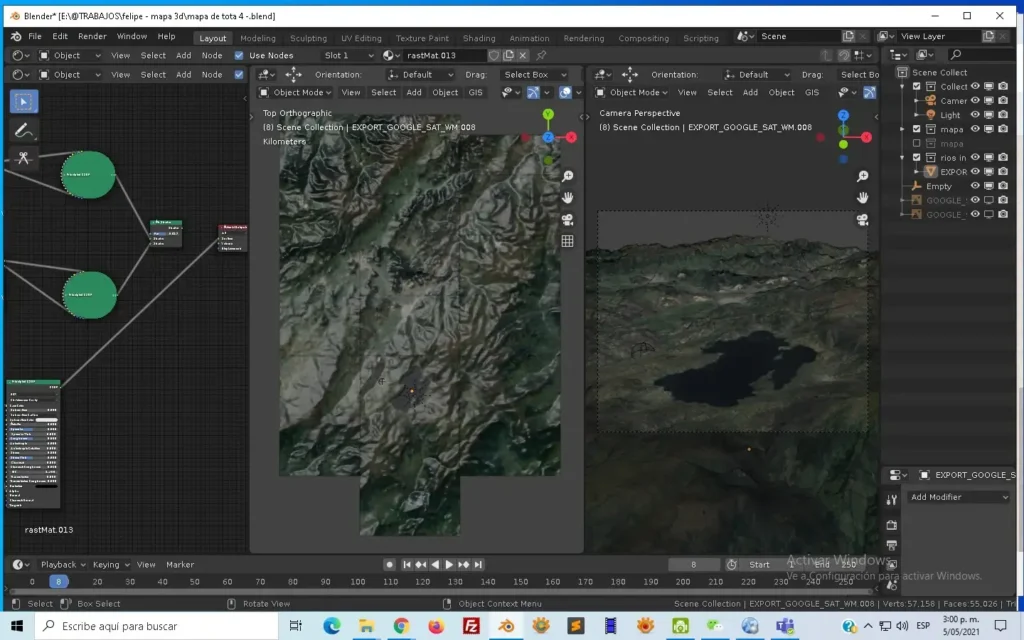Select the Links Cut scissors tool
This screenshot has height=640, width=1024.
[x=24, y=158]
